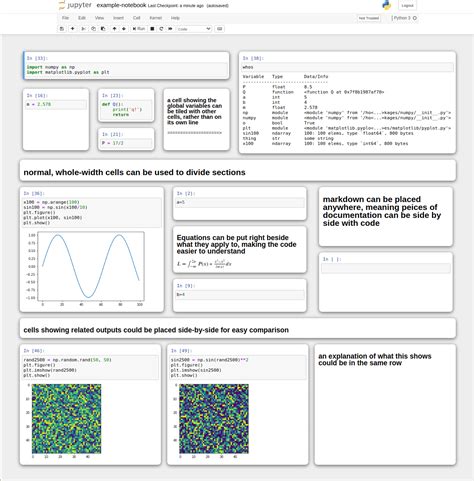This screenshot has height=481, width=474.
Task: Open the Edit menu
Action: point(82,18)
